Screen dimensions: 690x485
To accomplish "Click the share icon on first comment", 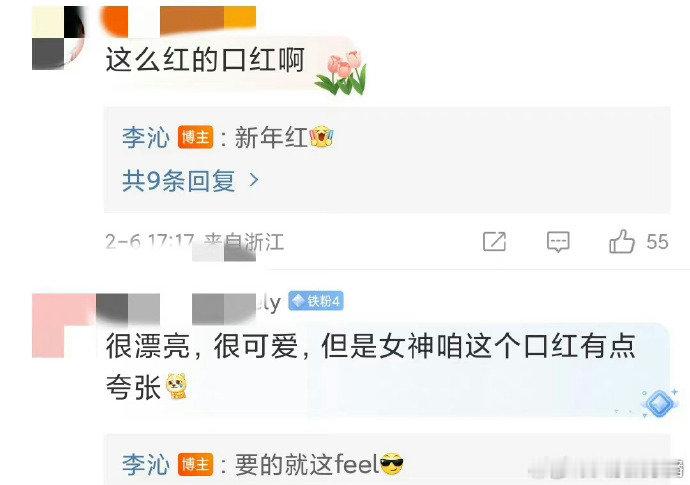I will pyautogui.click(x=495, y=242).
